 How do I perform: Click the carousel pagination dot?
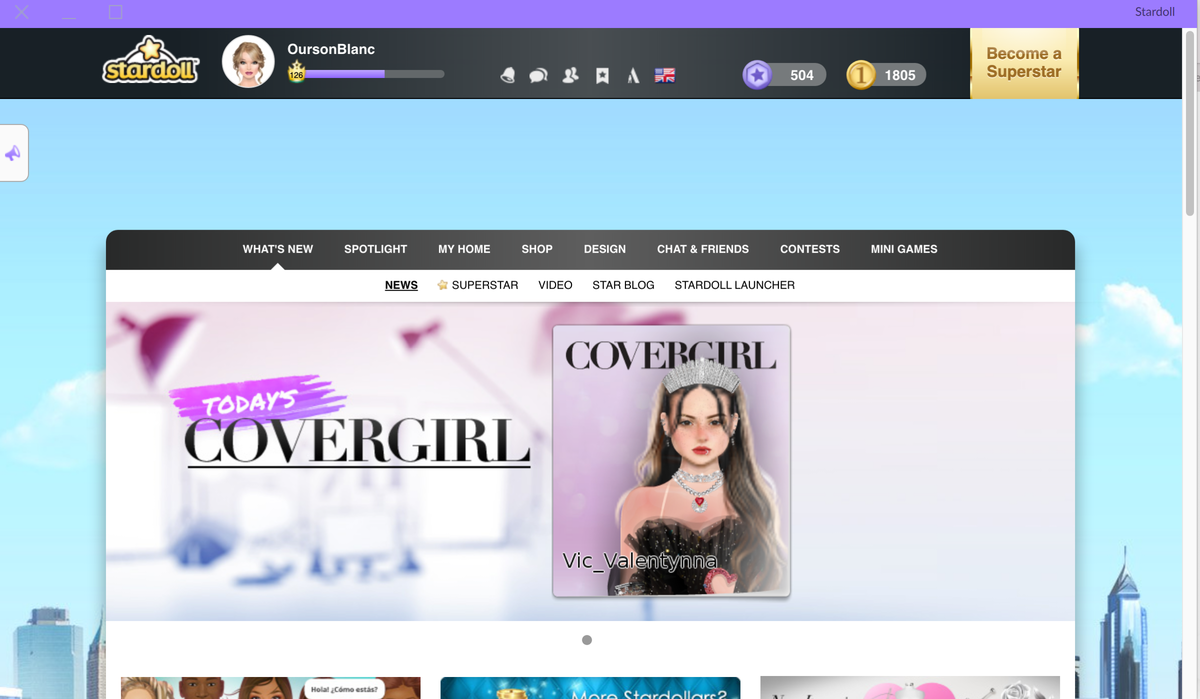[x=587, y=640]
